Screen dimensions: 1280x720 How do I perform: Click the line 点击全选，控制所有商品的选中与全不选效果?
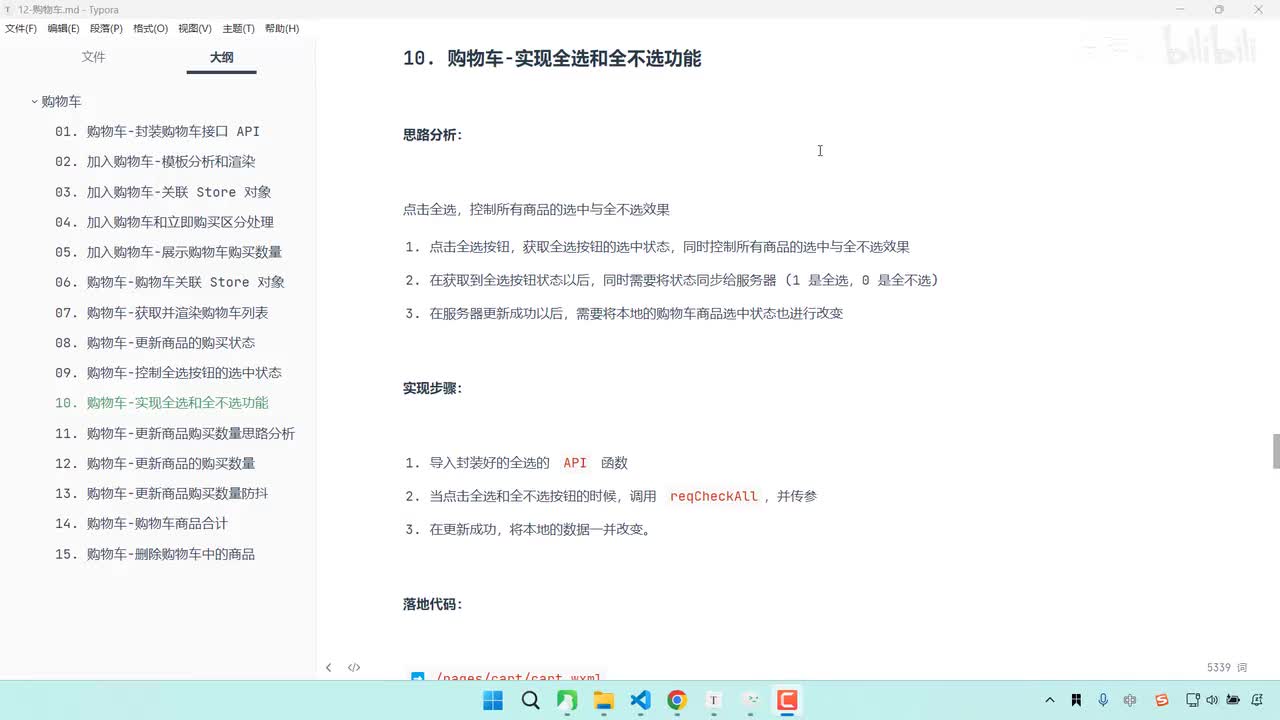[x=536, y=210]
